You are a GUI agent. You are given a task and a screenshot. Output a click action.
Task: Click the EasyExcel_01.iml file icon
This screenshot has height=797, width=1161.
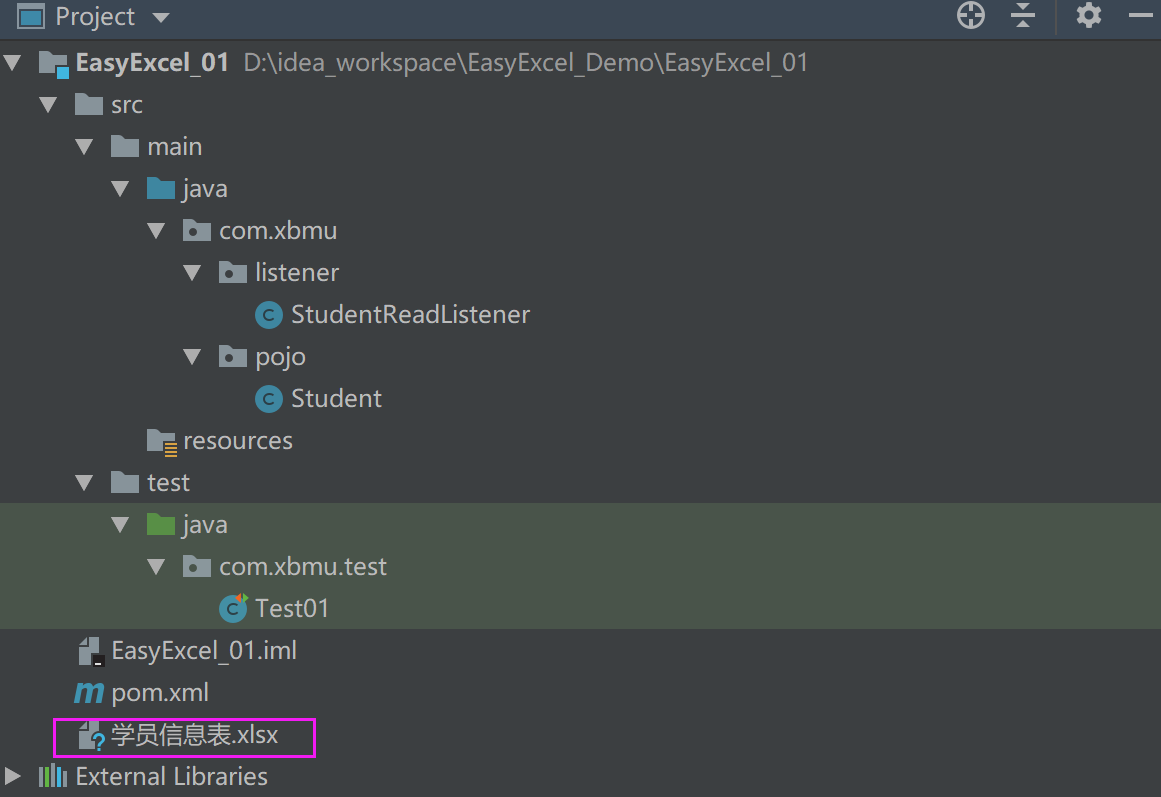click(x=90, y=651)
